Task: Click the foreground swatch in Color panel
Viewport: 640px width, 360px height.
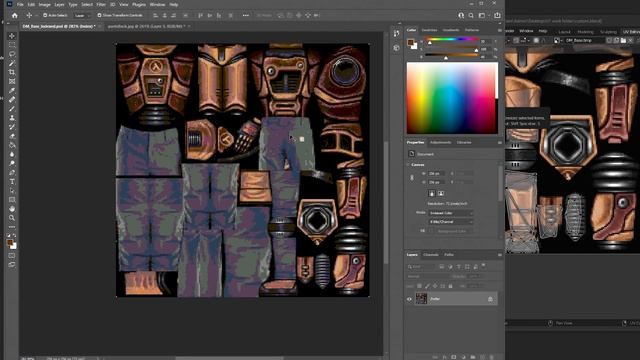Action: tap(411, 42)
